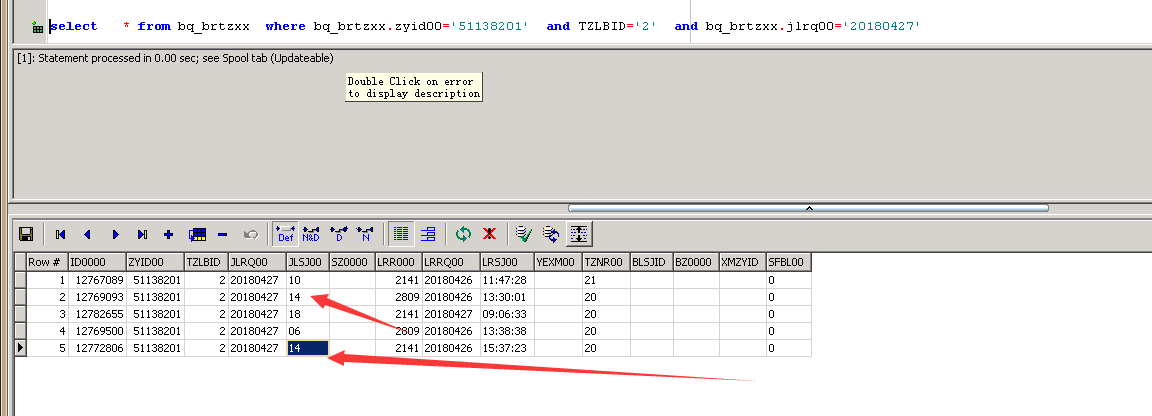Jump to first record in grid

pos(60,234)
